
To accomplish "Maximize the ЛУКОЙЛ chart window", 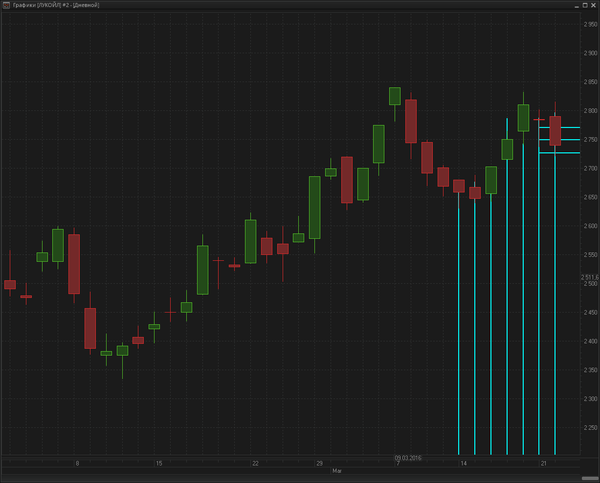I will [585, 5].
